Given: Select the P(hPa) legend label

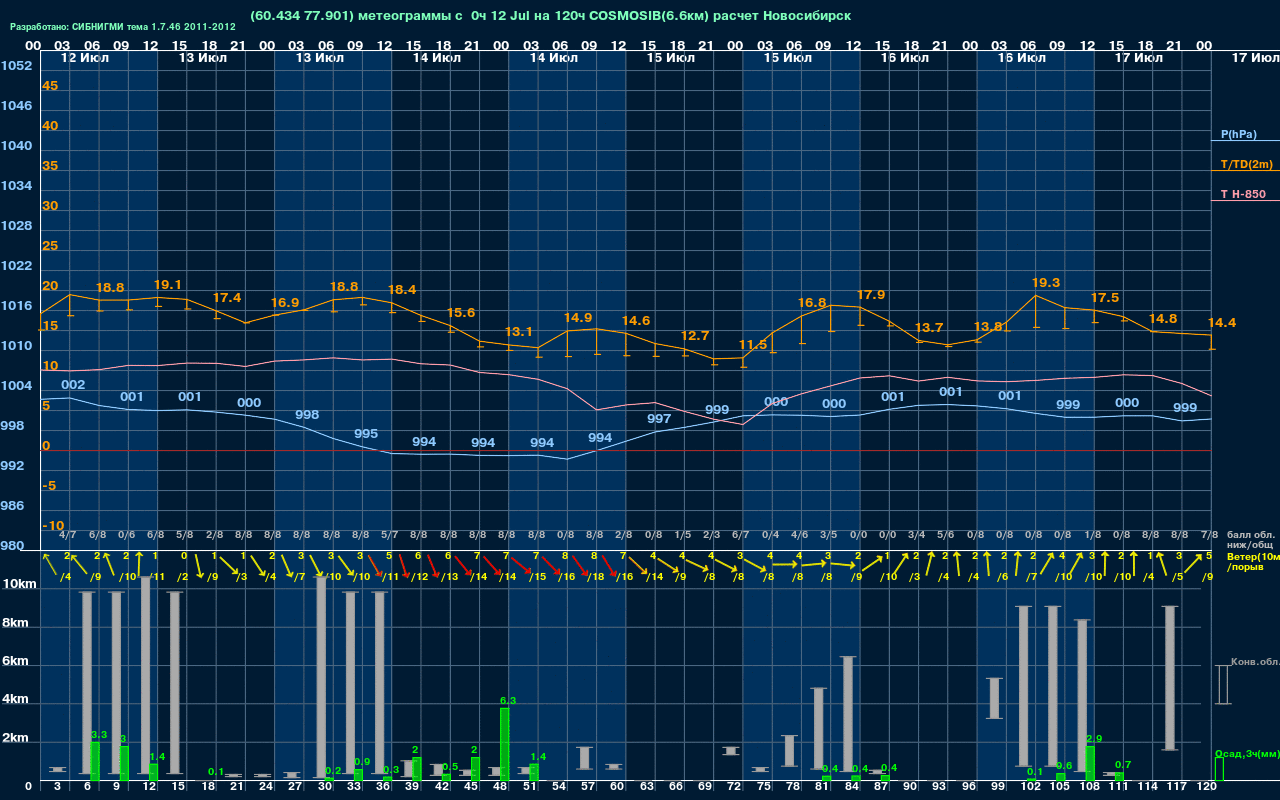Looking at the screenshot, I should coord(1239,134).
